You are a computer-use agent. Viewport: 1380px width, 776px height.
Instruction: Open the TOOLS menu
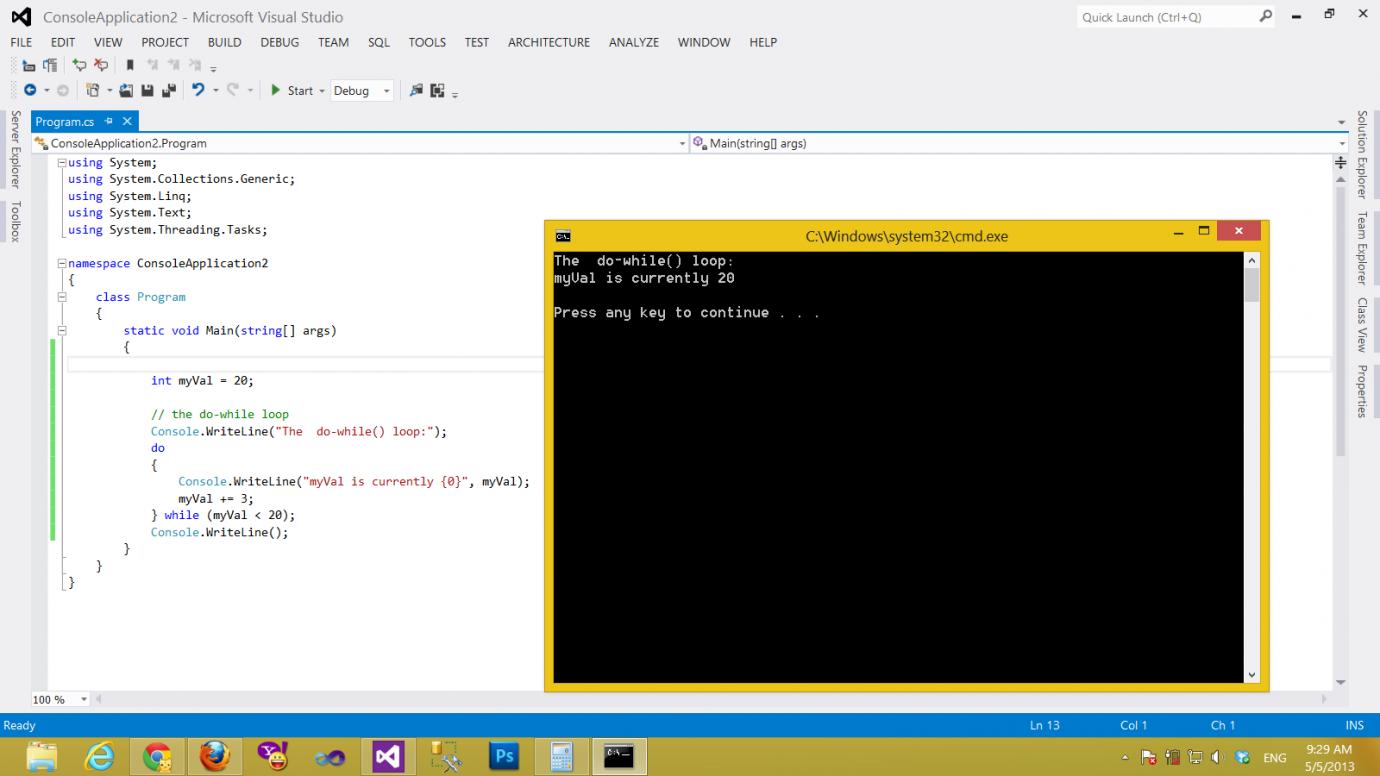click(x=427, y=42)
